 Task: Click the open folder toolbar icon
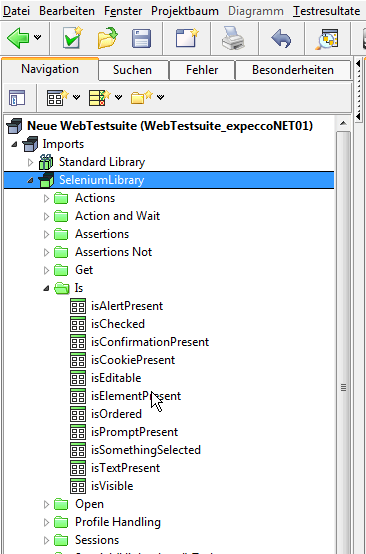click(x=108, y=38)
